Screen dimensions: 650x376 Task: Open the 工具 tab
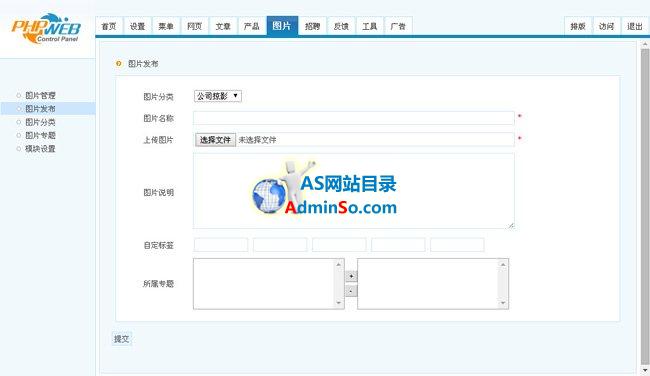pos(370,27)
